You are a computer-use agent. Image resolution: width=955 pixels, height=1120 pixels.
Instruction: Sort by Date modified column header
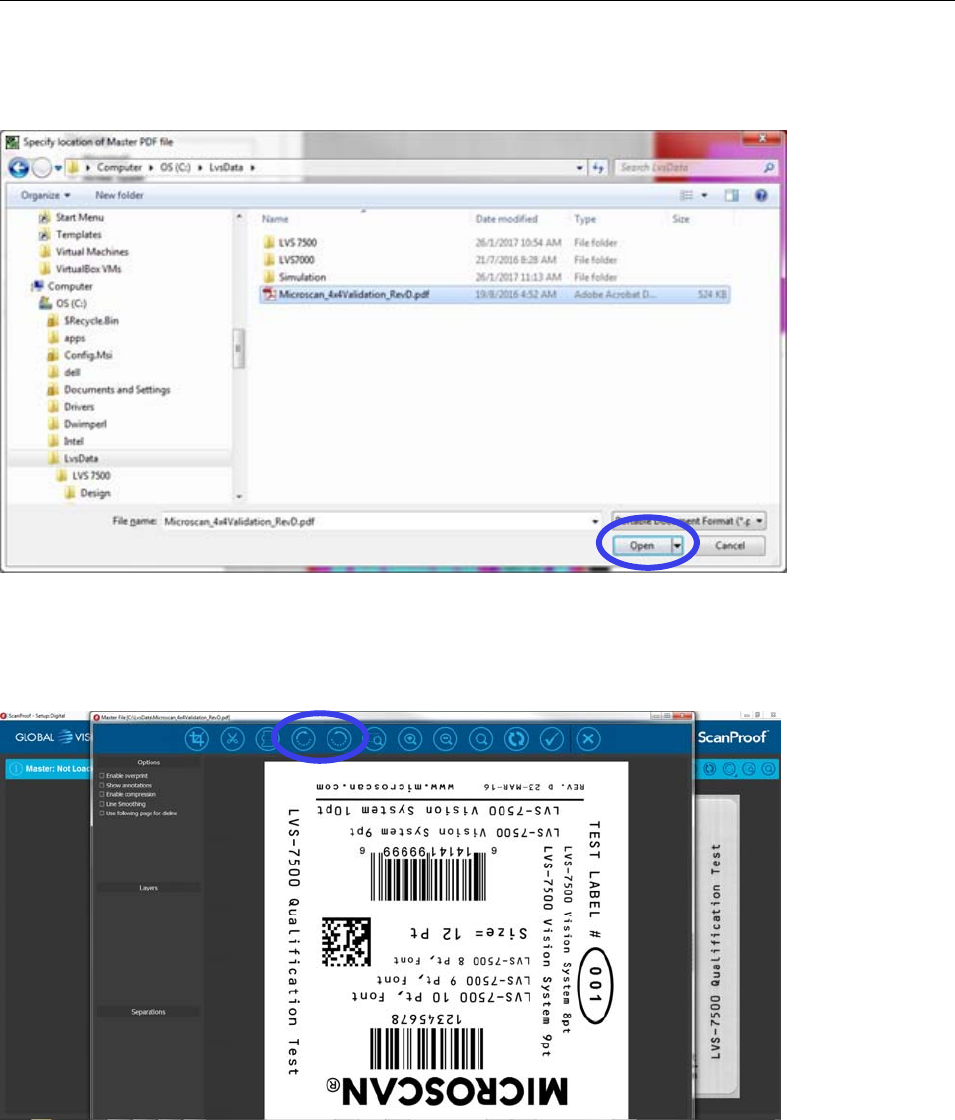click(506, 219)
